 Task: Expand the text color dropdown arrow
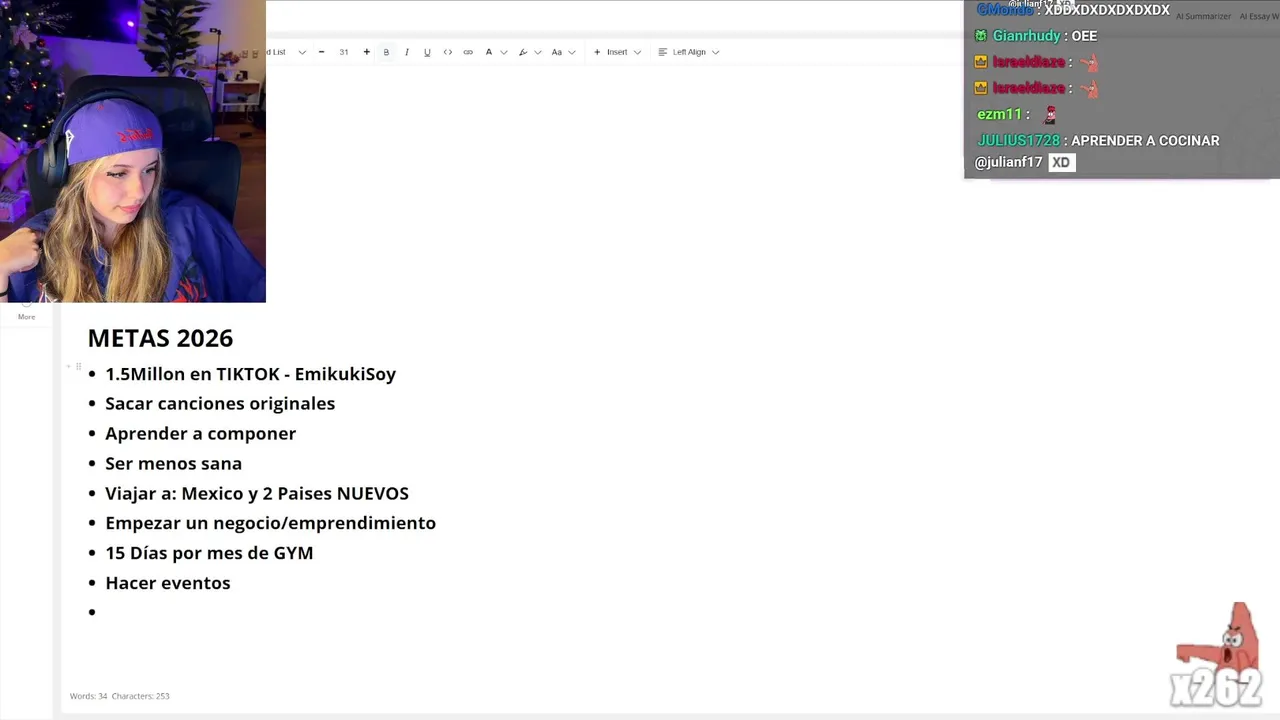[x=503, y=52]
